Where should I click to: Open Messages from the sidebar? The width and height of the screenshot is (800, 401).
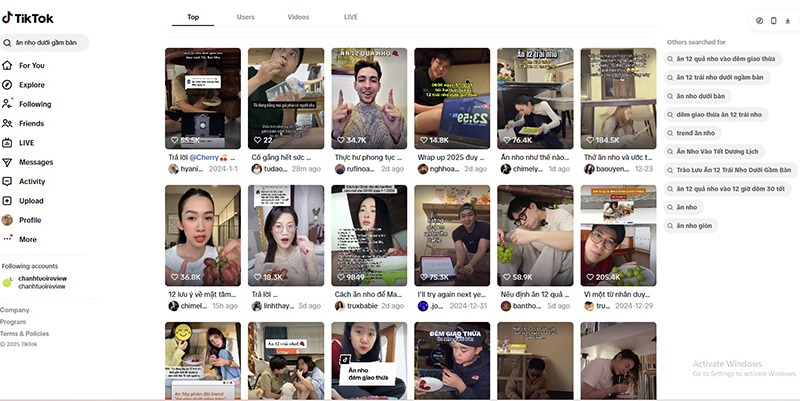click(35, 162)
